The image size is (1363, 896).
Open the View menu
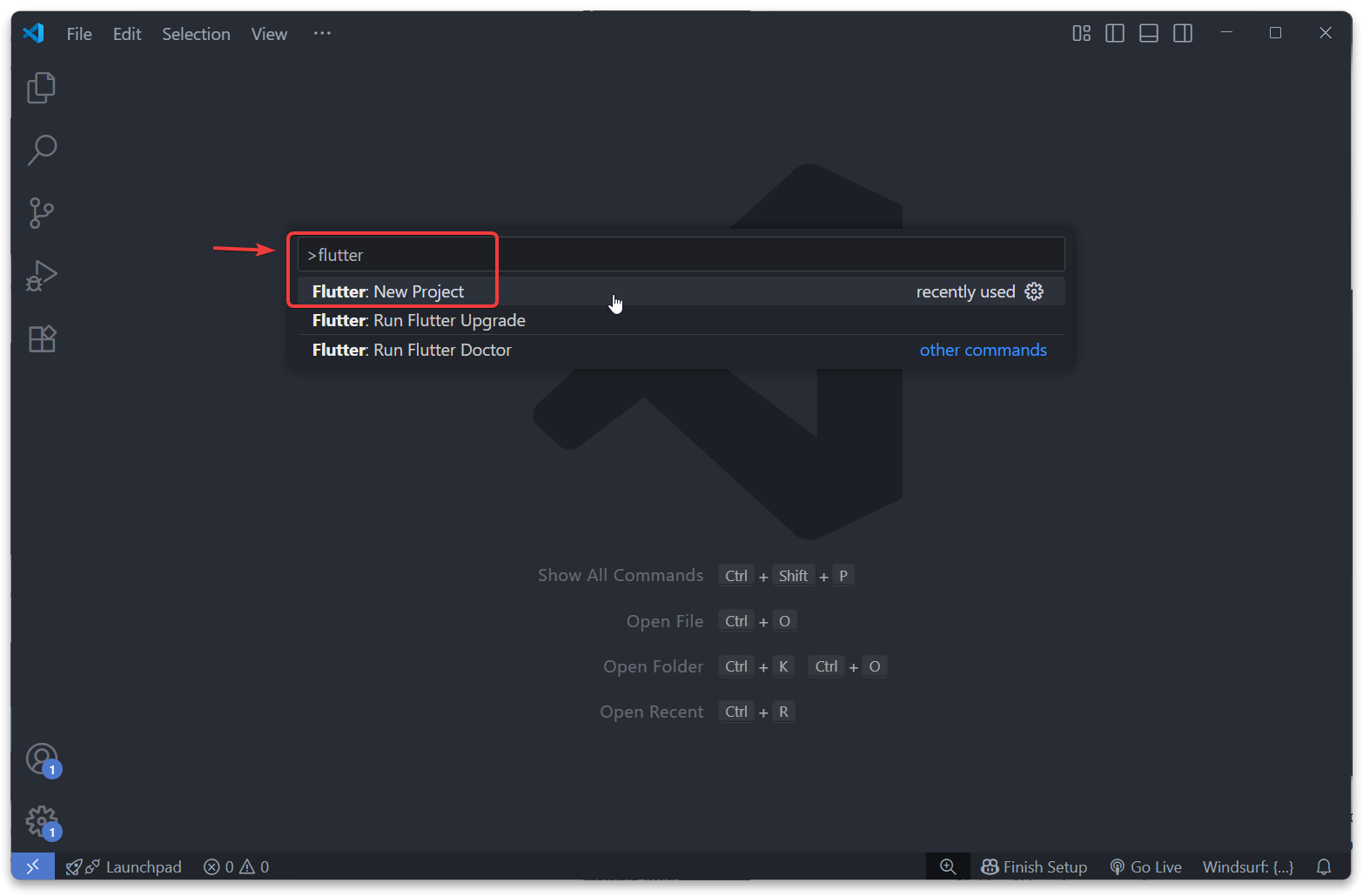(268, 34)
